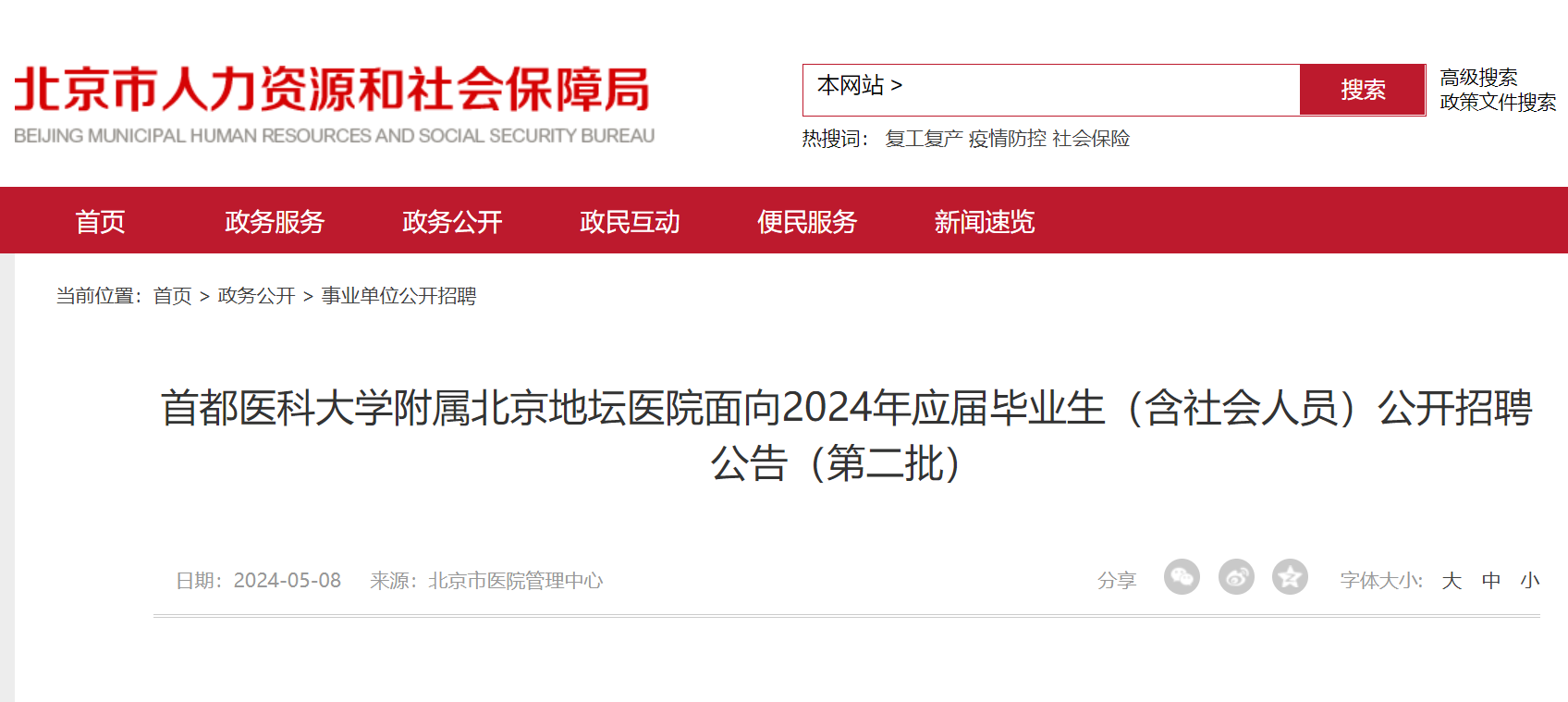The image size is (1568, 702).
Task: Click the QZone star share icon
Action: [x=1290, y=577]
